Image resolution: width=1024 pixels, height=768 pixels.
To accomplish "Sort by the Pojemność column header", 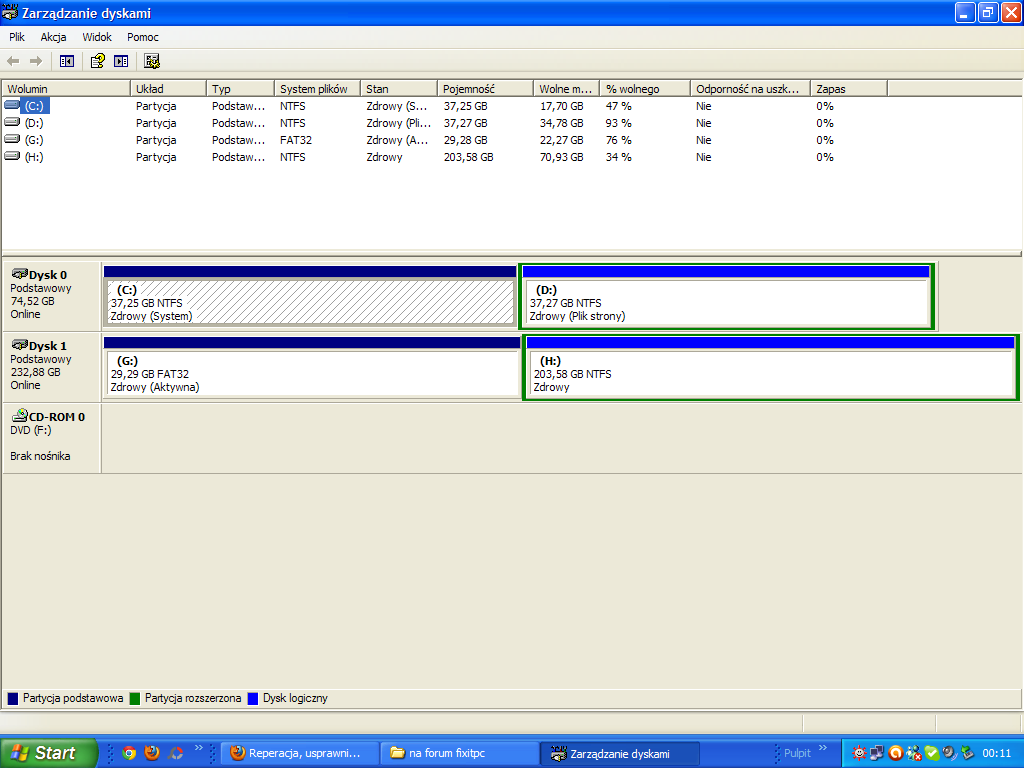I will [x=485, y=89].
